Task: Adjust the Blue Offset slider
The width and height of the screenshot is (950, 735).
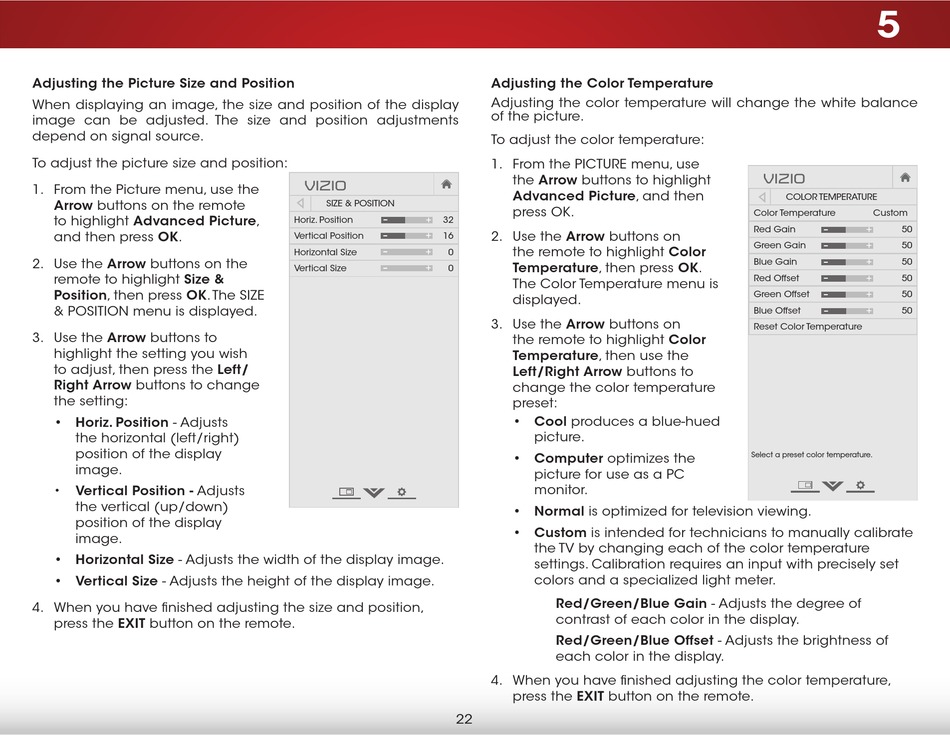Action: (847, 310)
